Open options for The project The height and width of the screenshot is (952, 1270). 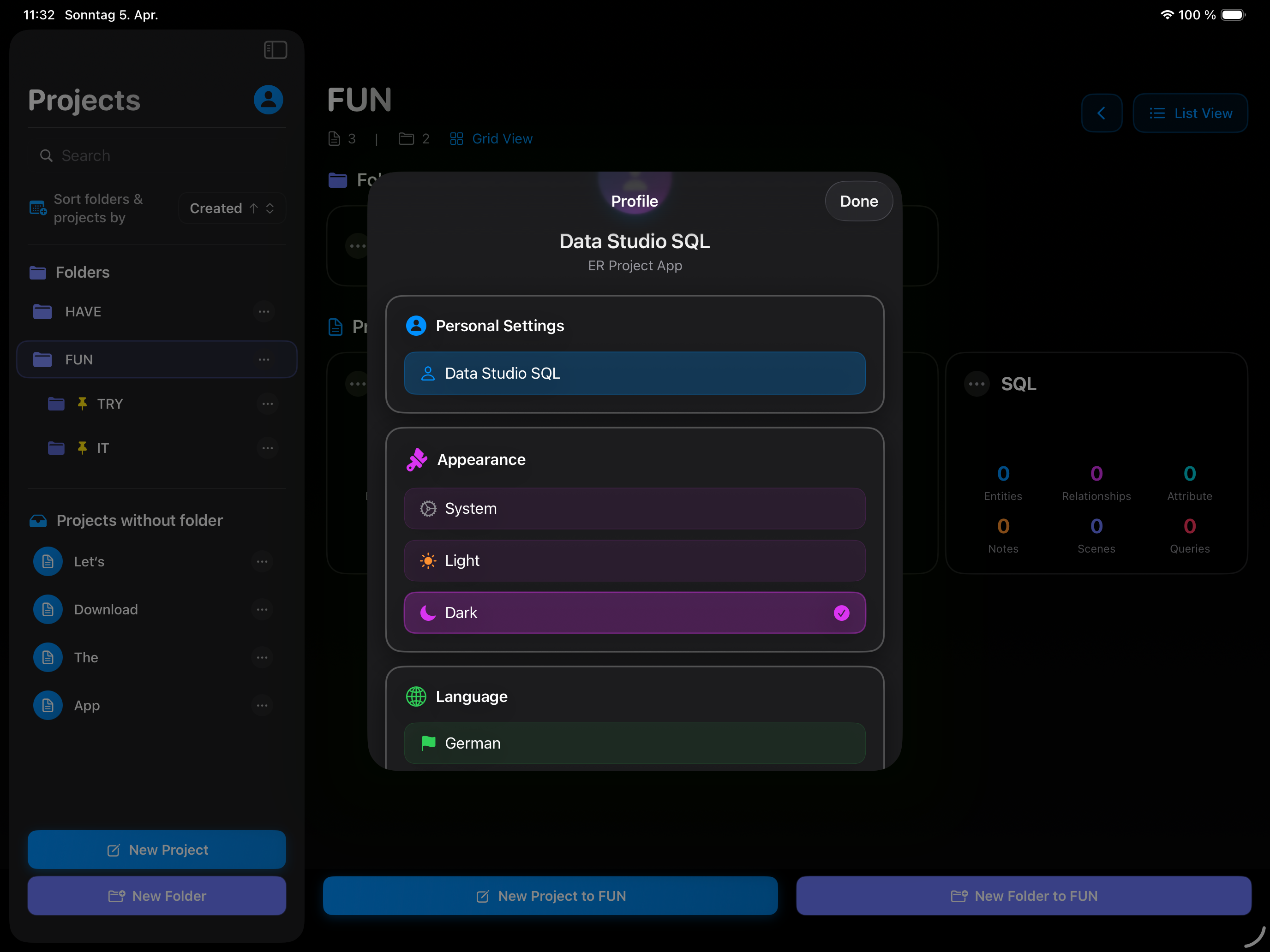point(262,658)
